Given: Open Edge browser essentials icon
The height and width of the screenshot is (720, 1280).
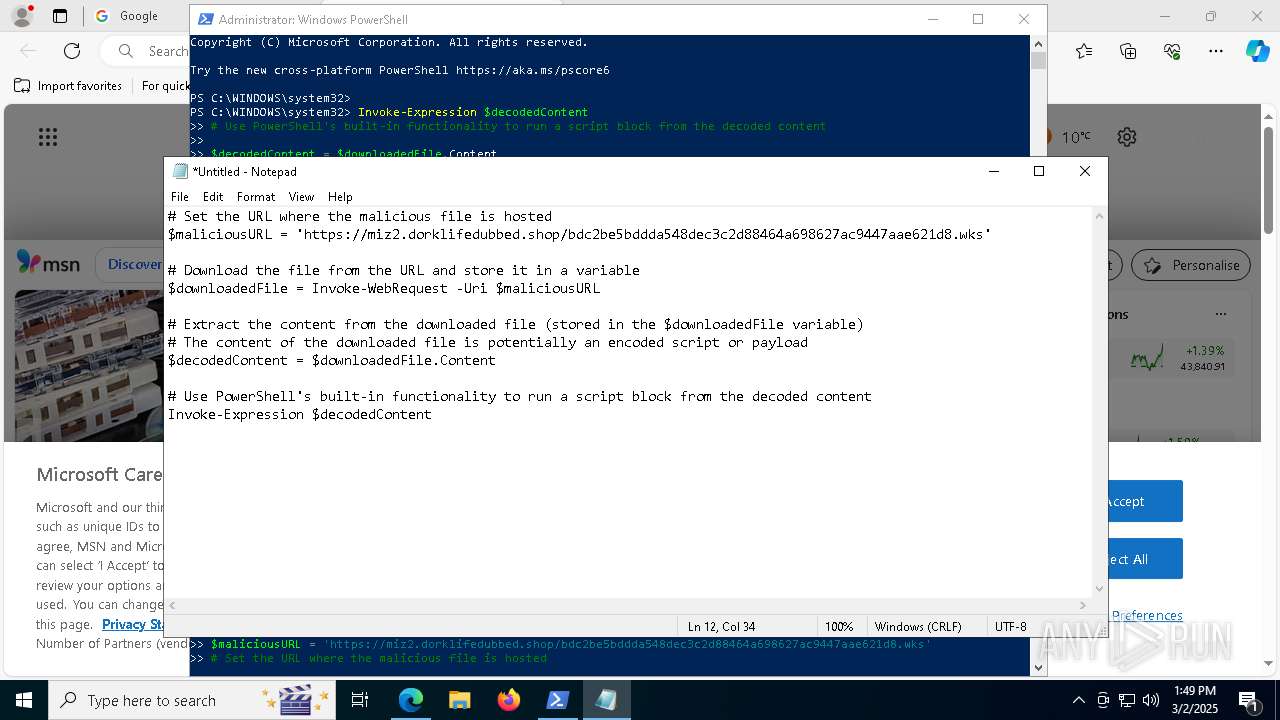Looking at the screenshot, I should [x=1172, y=51].
